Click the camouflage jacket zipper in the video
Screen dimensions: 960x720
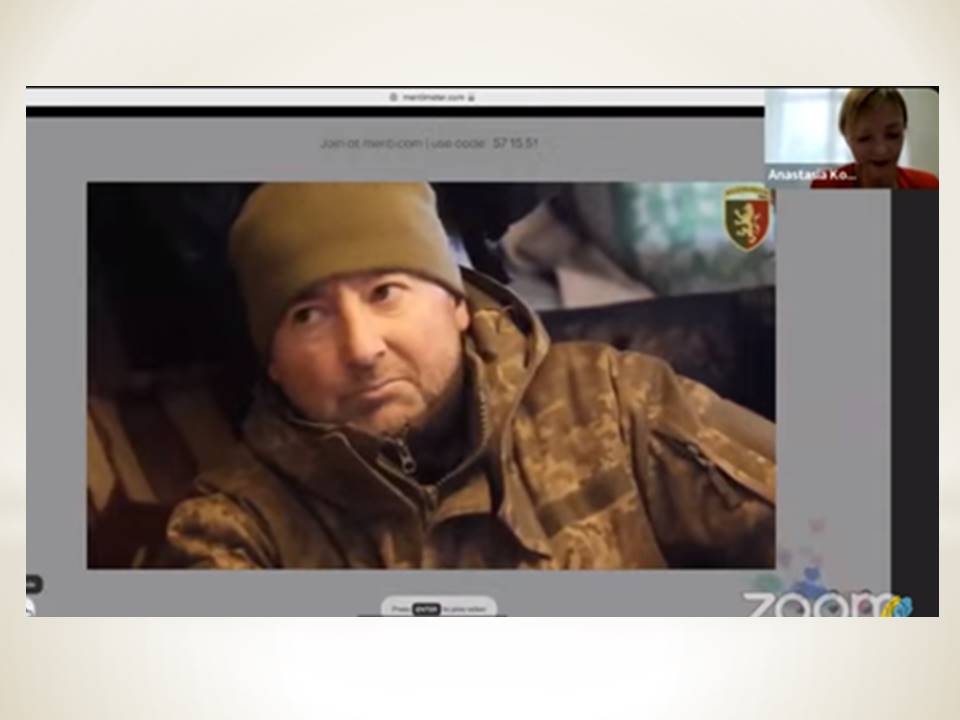(407, 458)
